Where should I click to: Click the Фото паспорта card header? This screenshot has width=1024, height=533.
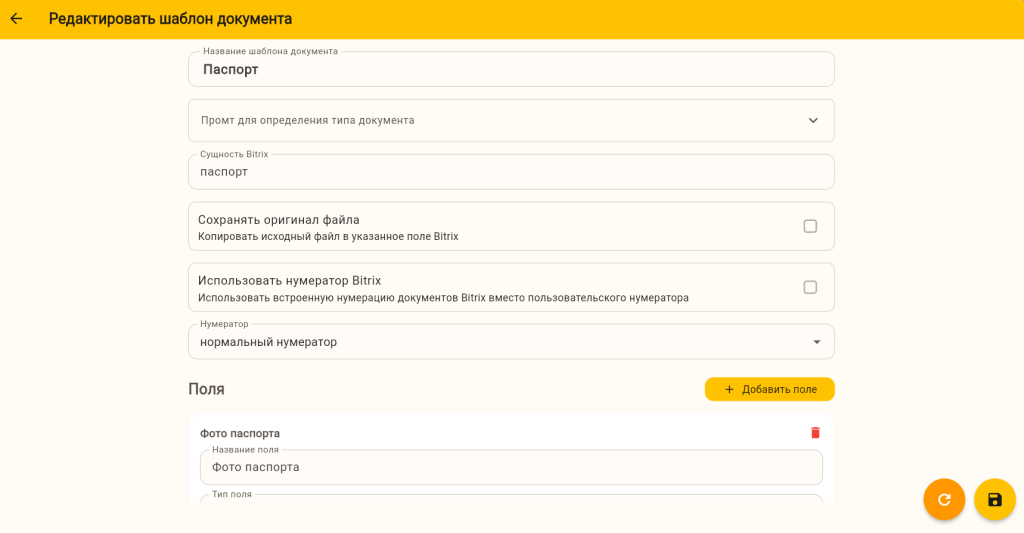pyautogui.click(x=240, y=433)
